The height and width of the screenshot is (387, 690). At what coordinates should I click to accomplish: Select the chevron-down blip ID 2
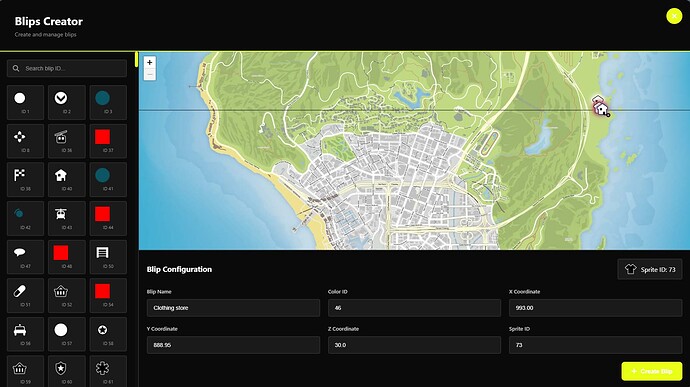click(66, 102)
